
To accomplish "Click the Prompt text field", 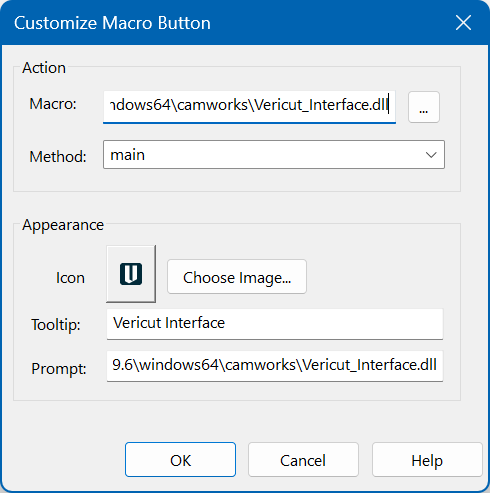I will [275, 366].
